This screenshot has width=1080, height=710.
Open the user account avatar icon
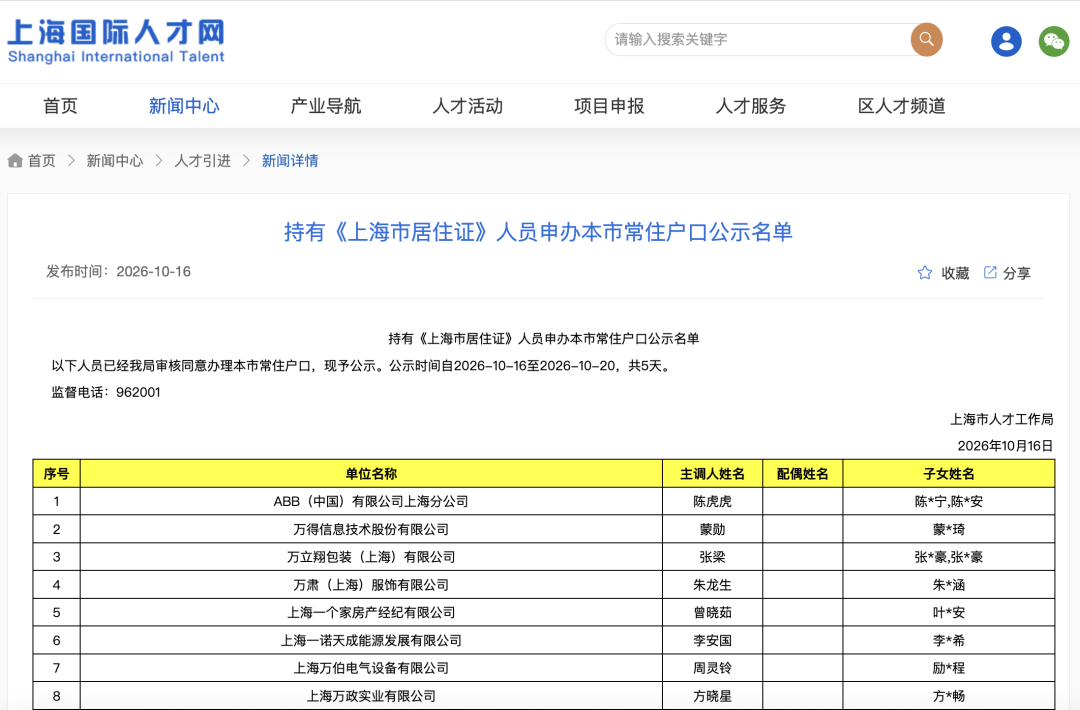pos(1006,41)
